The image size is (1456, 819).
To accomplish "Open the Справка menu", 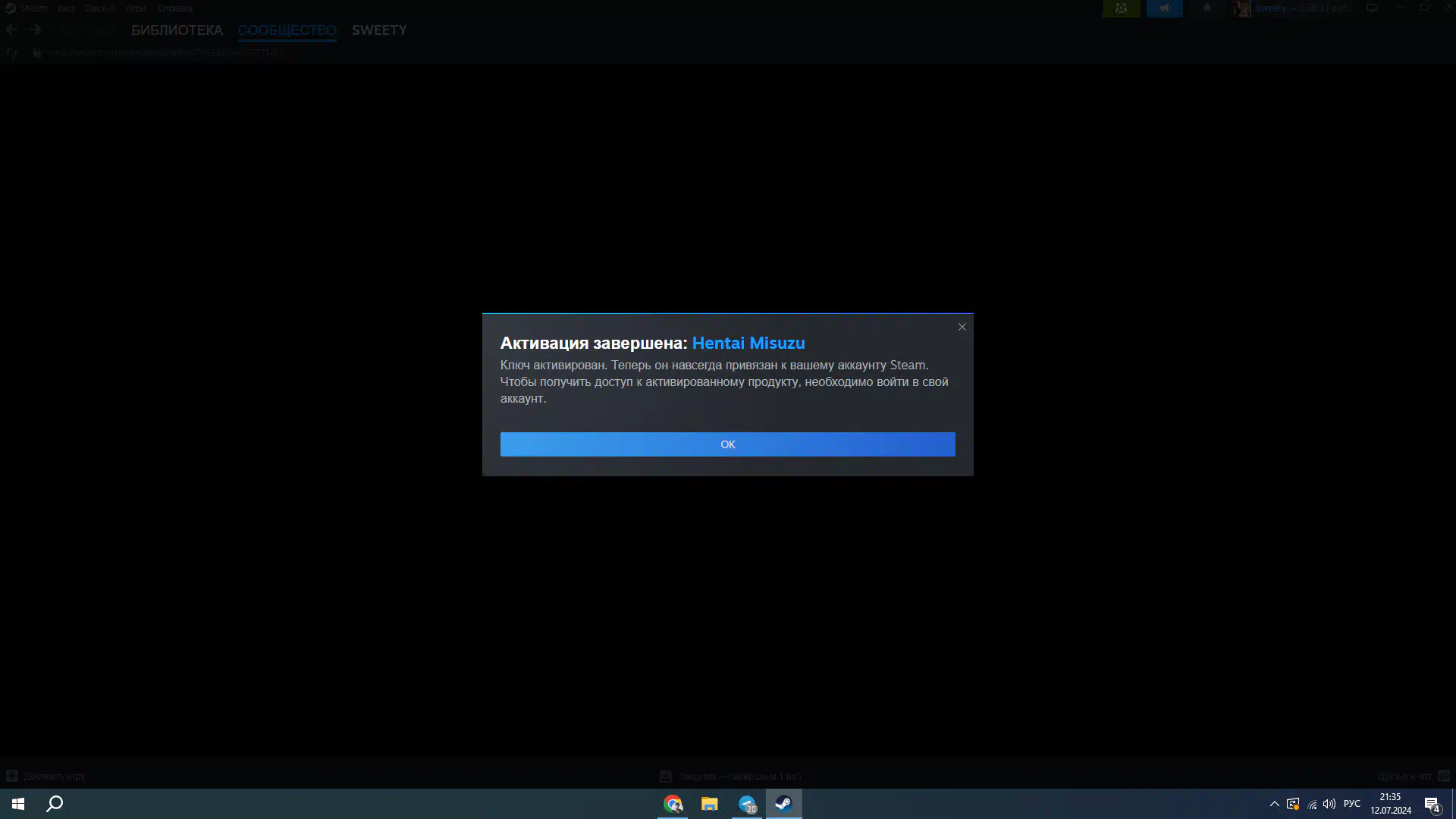I will tap(175, 8).
